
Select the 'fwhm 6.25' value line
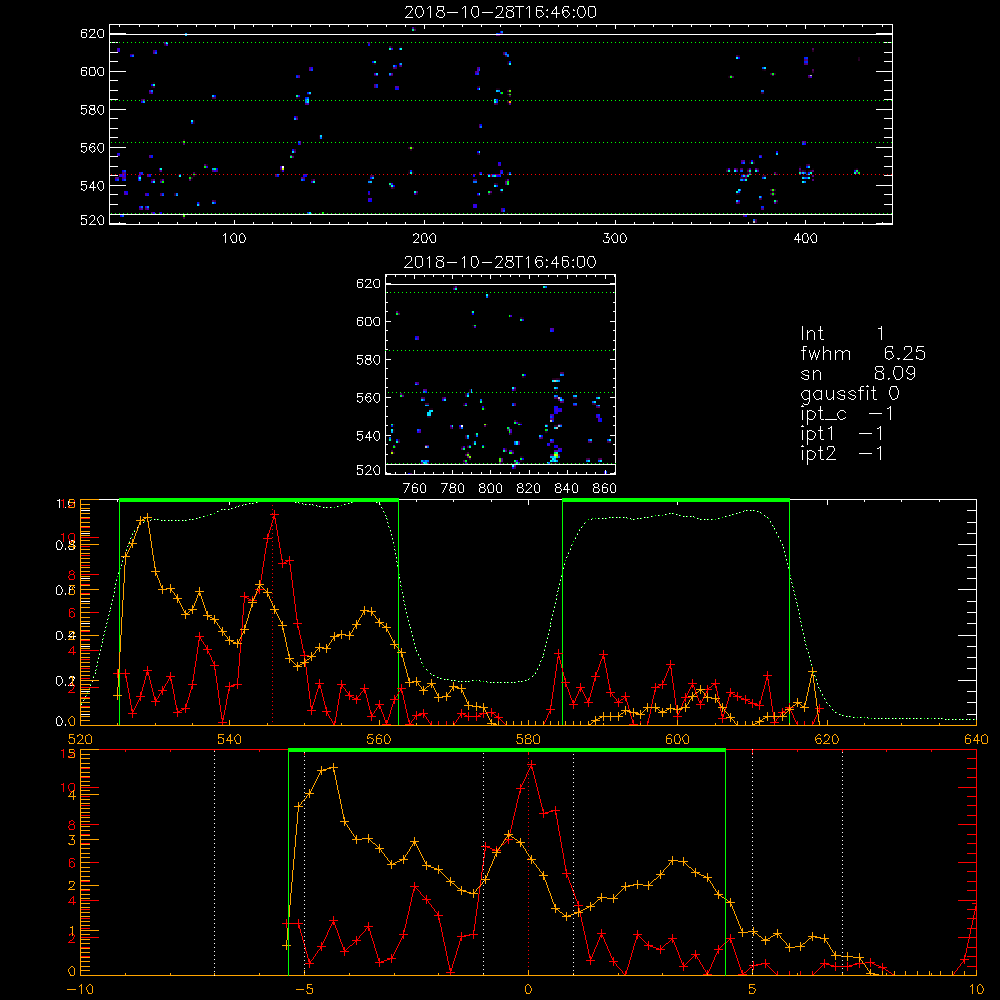point(863,353)
